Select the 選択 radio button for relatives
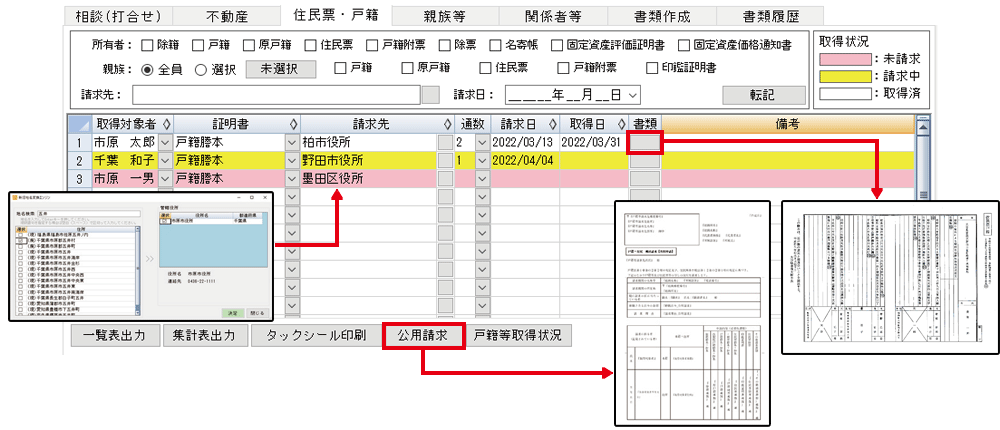Image resolution: width=1000 pixels, height=430 pixels. 200,69
